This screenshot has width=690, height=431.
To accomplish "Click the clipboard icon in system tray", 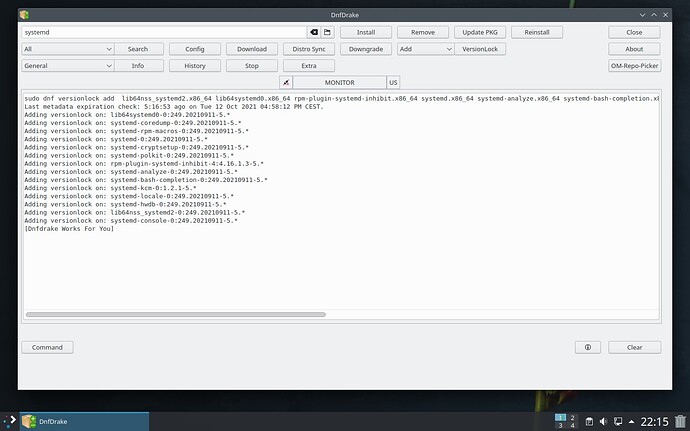I will [x=589, y=421].
